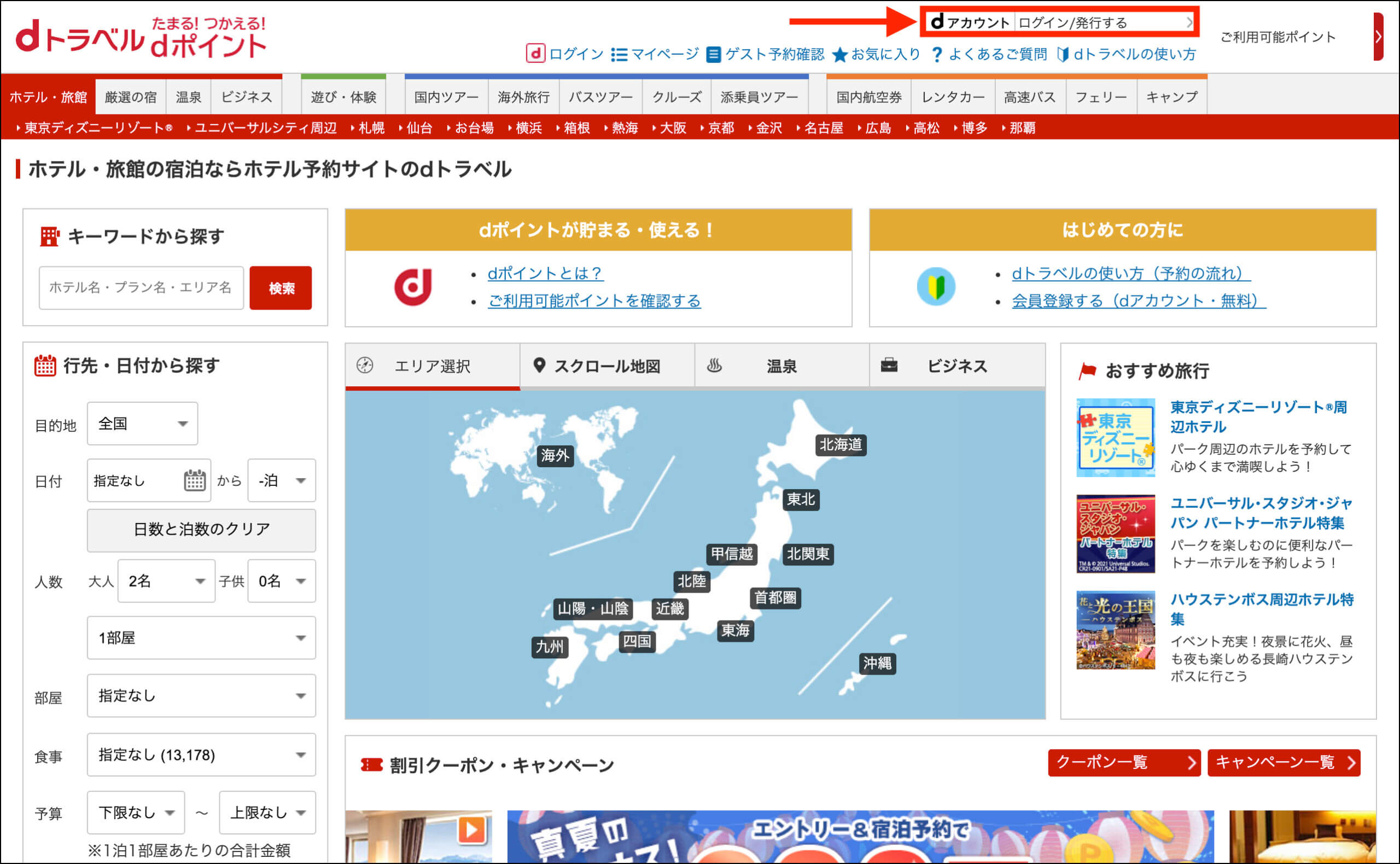Image resolution: width=1400 pixels, height=864 pixels.
Task: Switch to the スクロール地図 tab
Action: click(x=607, y=366)
